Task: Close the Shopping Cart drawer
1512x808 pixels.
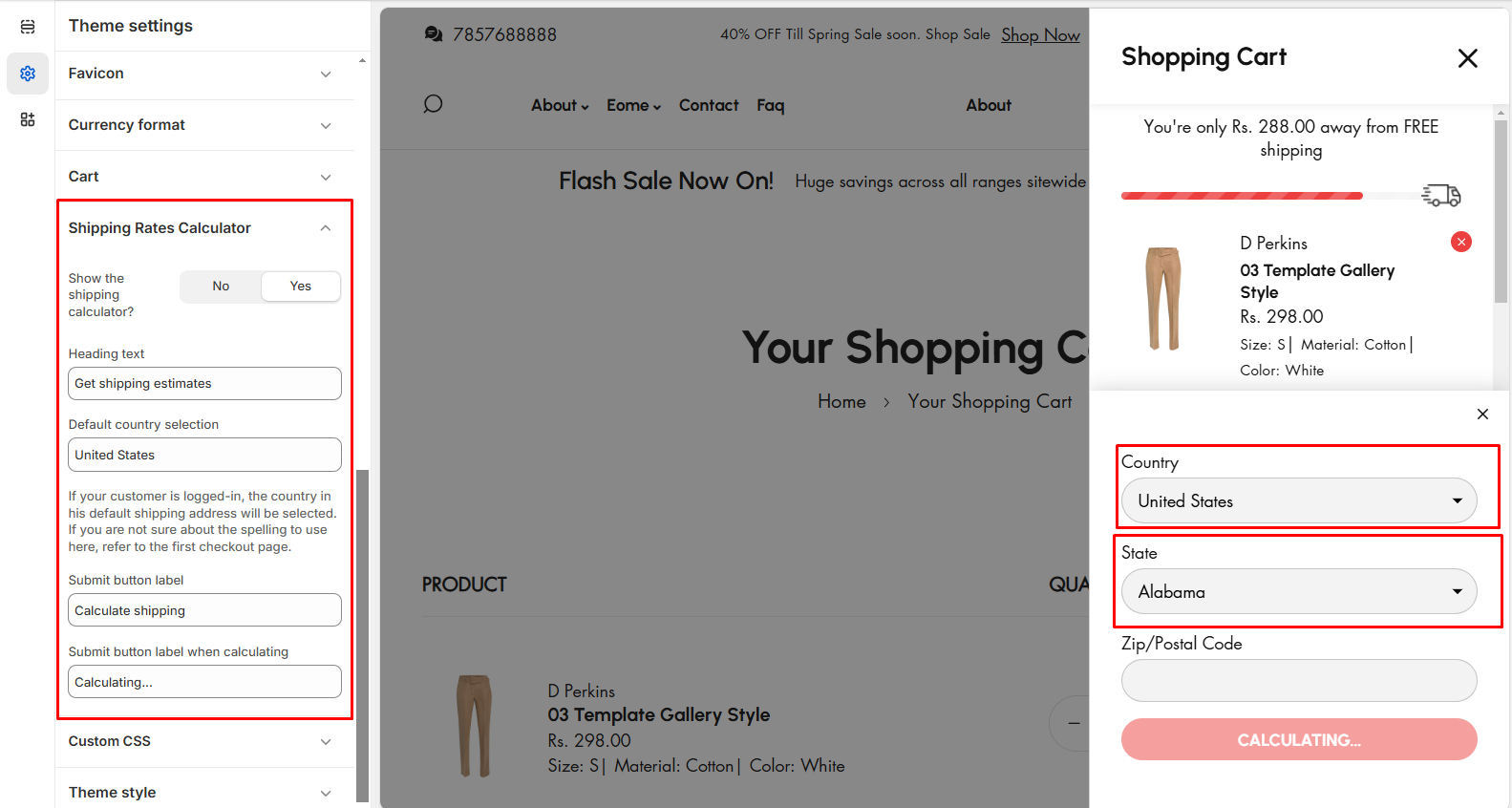Action: coord(1468,58)
